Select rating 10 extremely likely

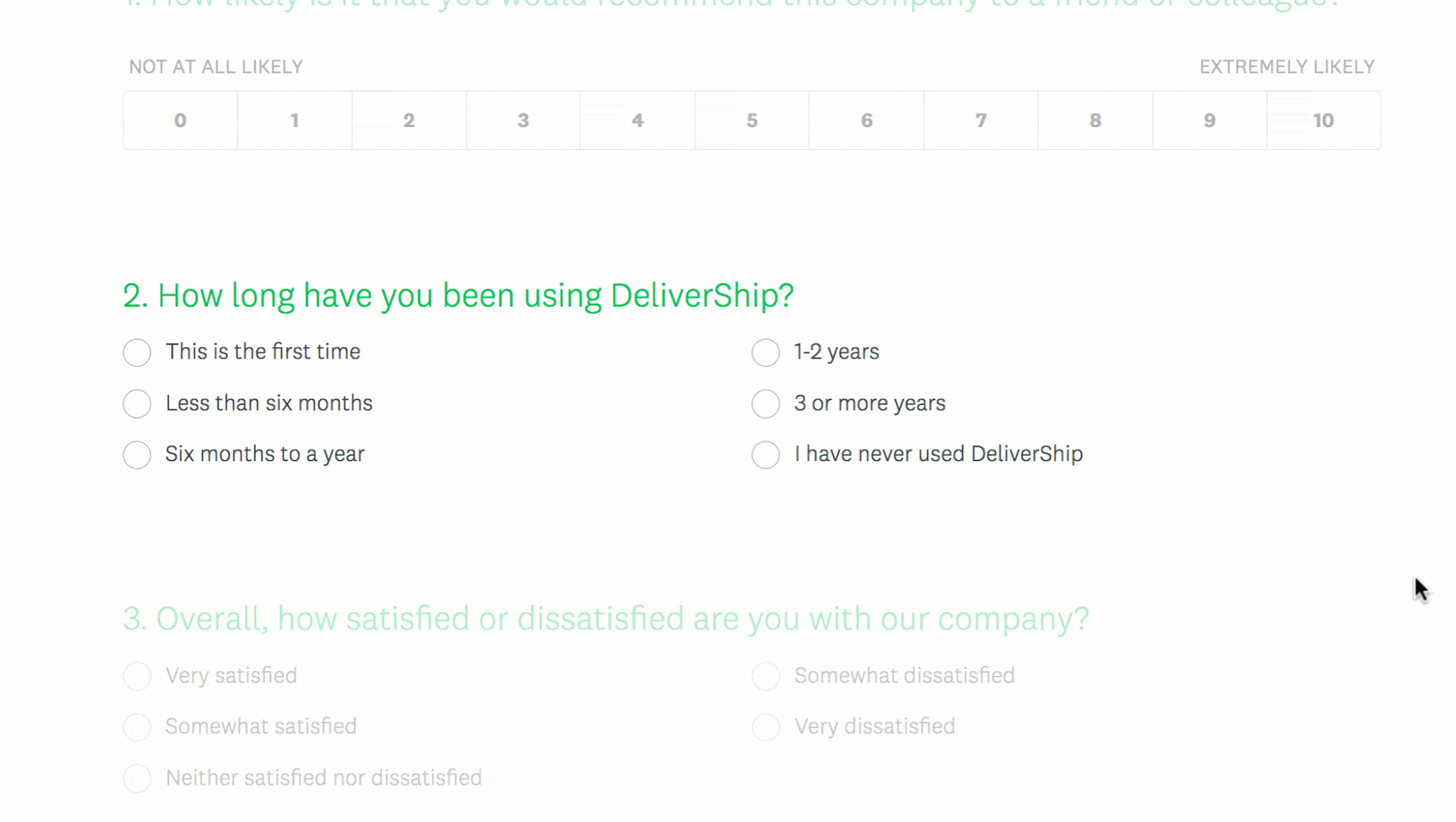point(1324,120)
